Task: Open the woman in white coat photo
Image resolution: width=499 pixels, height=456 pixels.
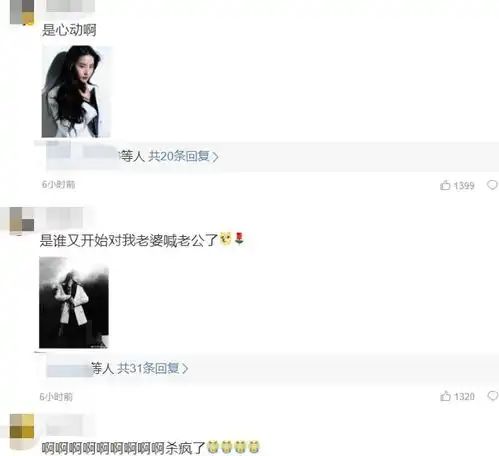Action: pos(76,91)
